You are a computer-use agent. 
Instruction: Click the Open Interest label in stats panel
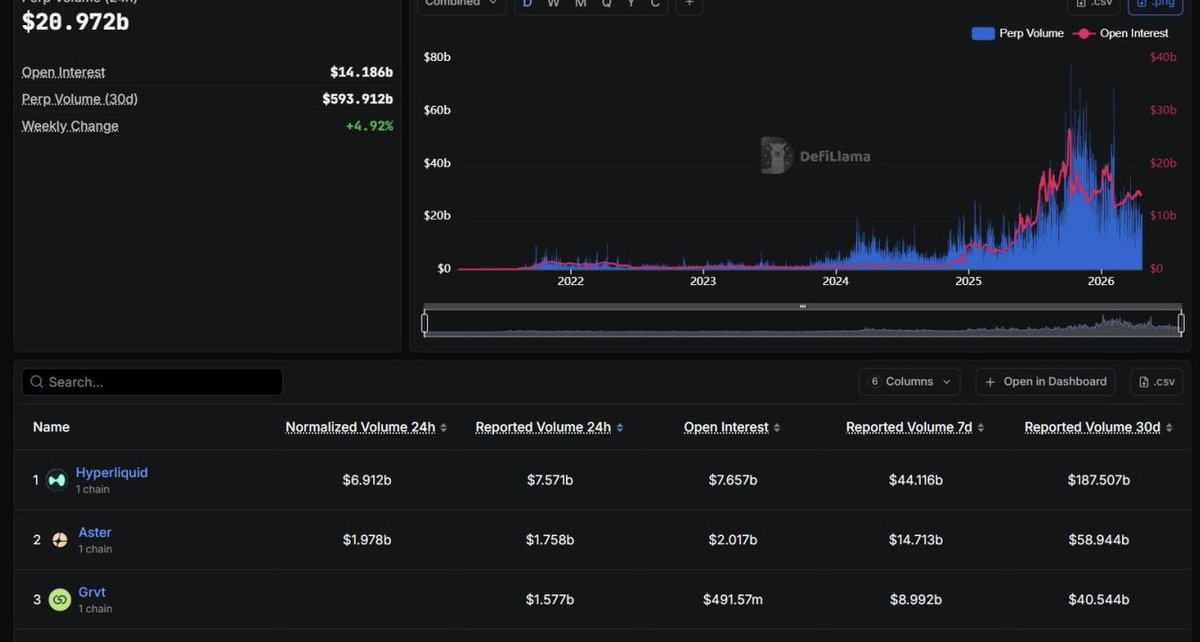point(64,72)
